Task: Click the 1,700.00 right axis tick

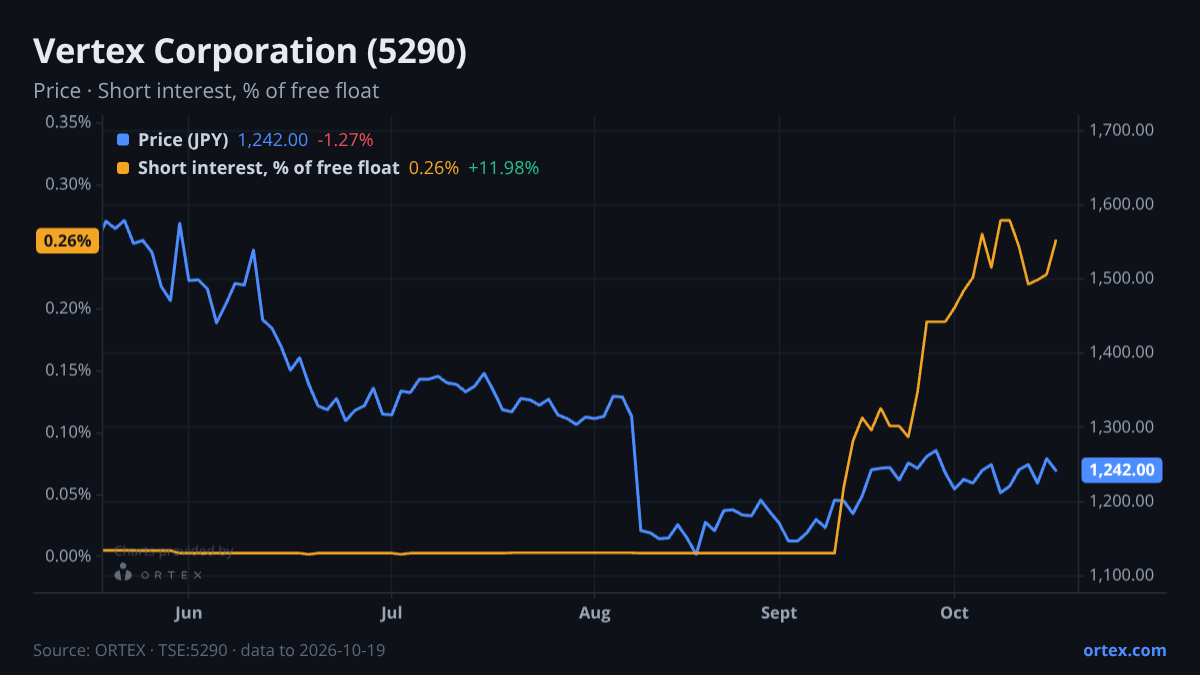Action: (x=1122, y=130)
